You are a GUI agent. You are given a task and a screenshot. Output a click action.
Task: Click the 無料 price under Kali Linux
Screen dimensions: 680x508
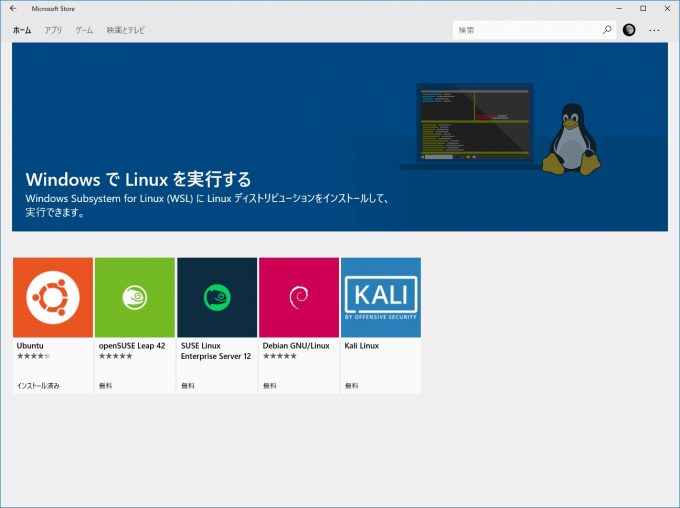click(351, 385)
